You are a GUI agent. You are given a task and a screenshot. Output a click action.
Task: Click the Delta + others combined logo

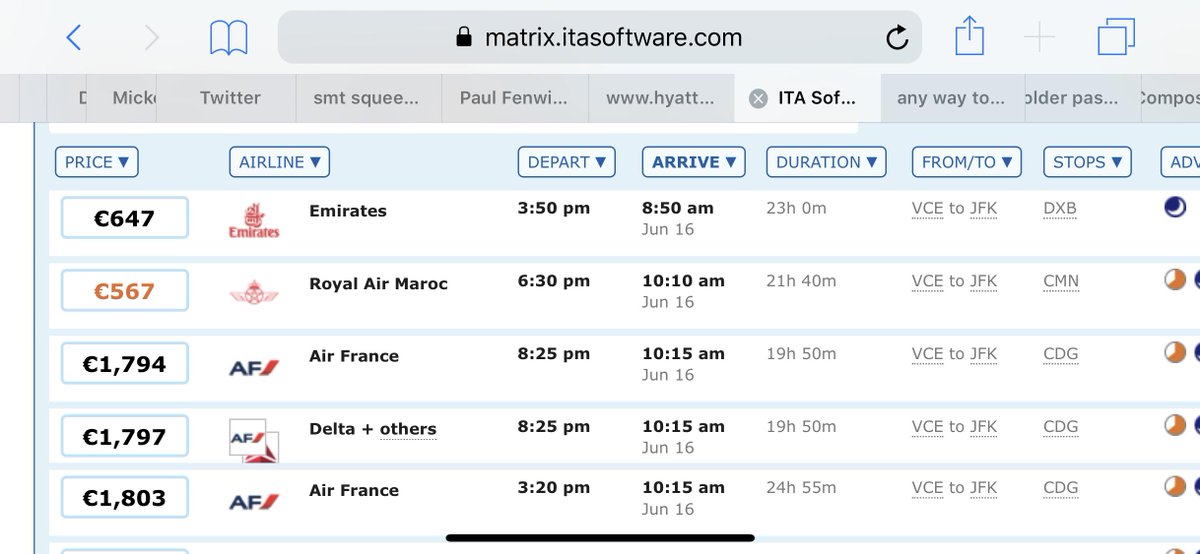254,441
